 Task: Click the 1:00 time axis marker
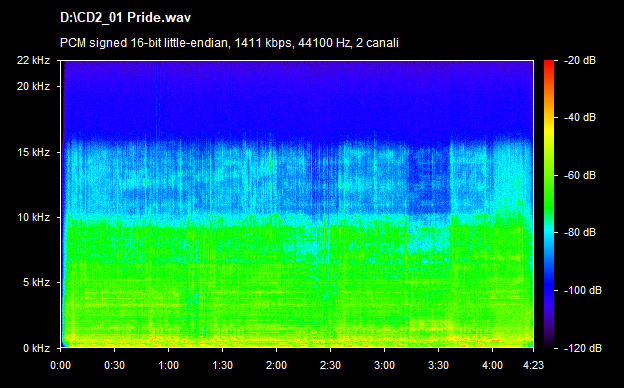pos(168,365)
